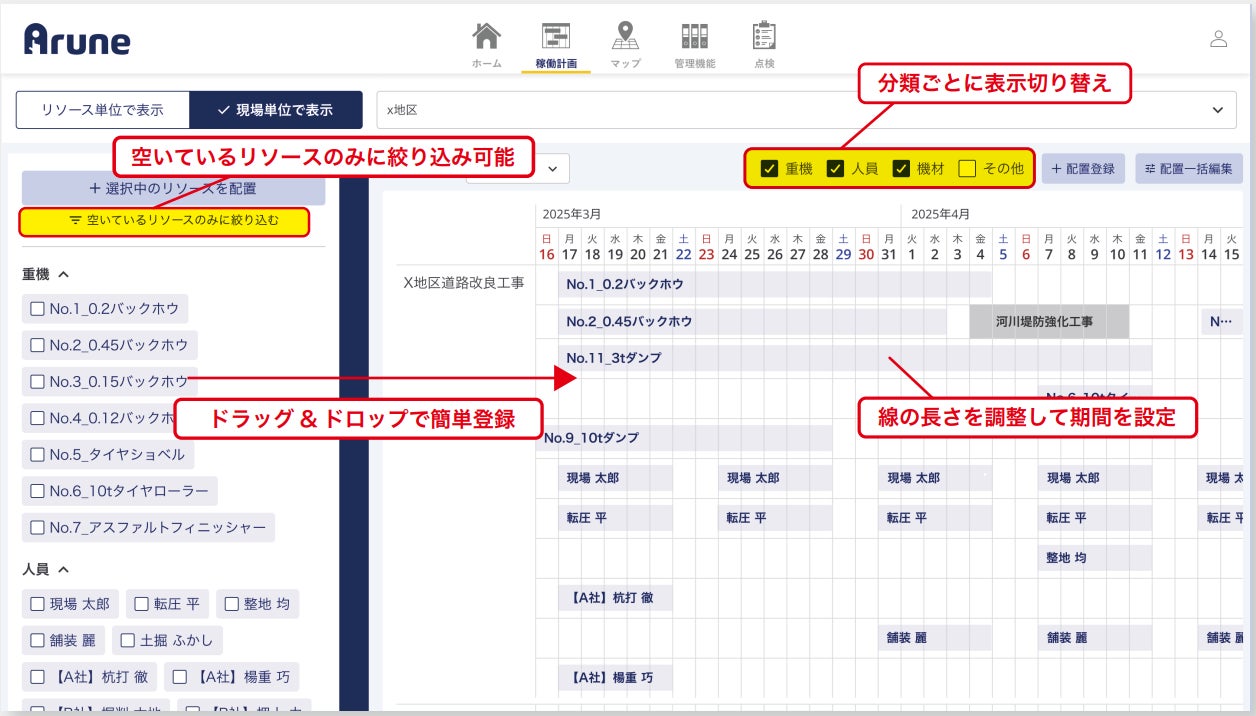Select the 稼働計画 schedule icon

tap(556, 36)
